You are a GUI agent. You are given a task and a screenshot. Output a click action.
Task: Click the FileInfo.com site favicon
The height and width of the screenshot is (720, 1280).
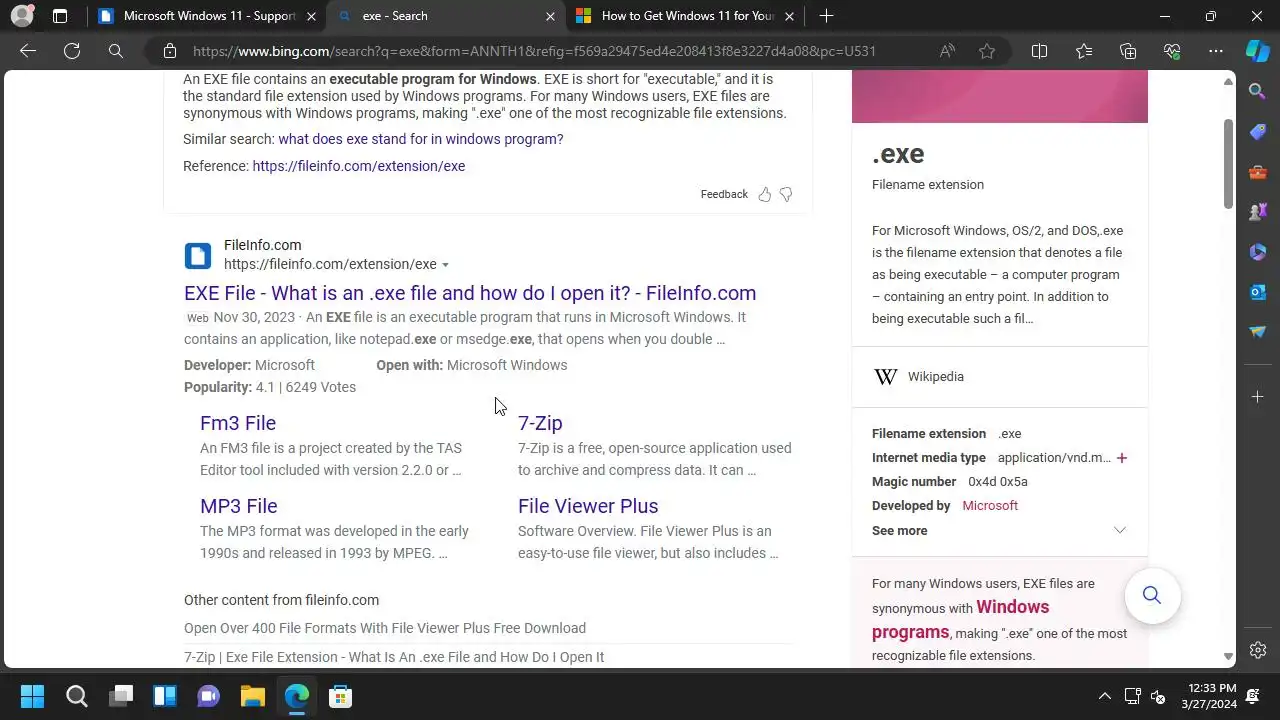[198, 256]
